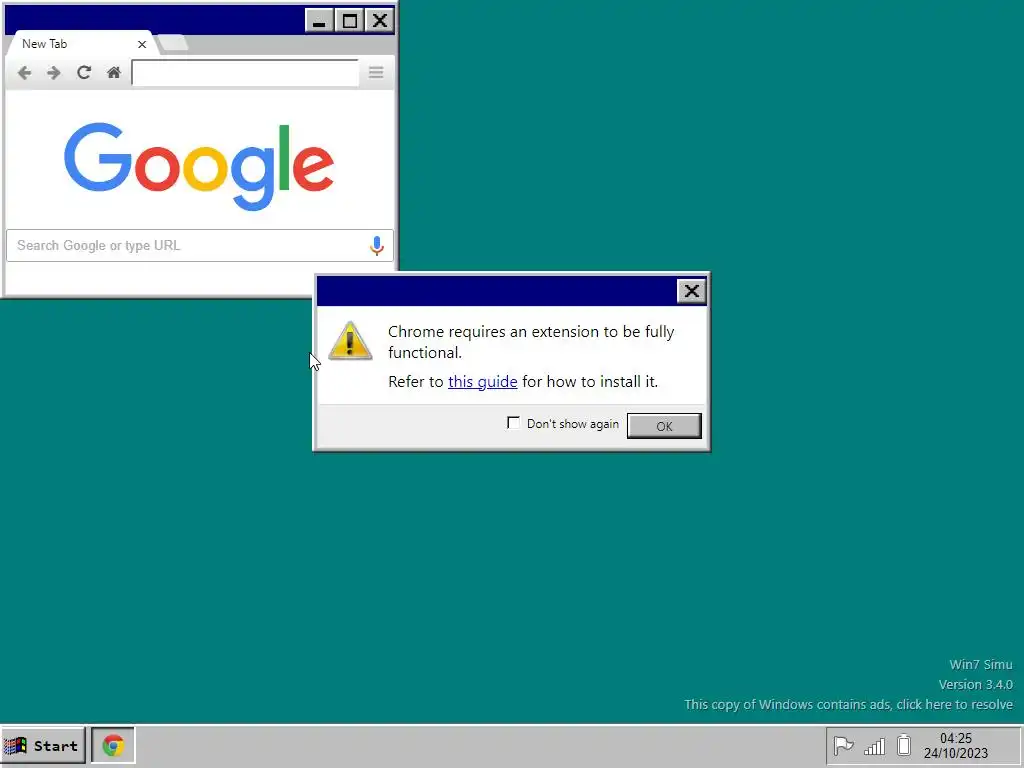Click the Chrome icon in the taskbar
This screenshot has width=1024, height=768.
click(x=113, y=745)
